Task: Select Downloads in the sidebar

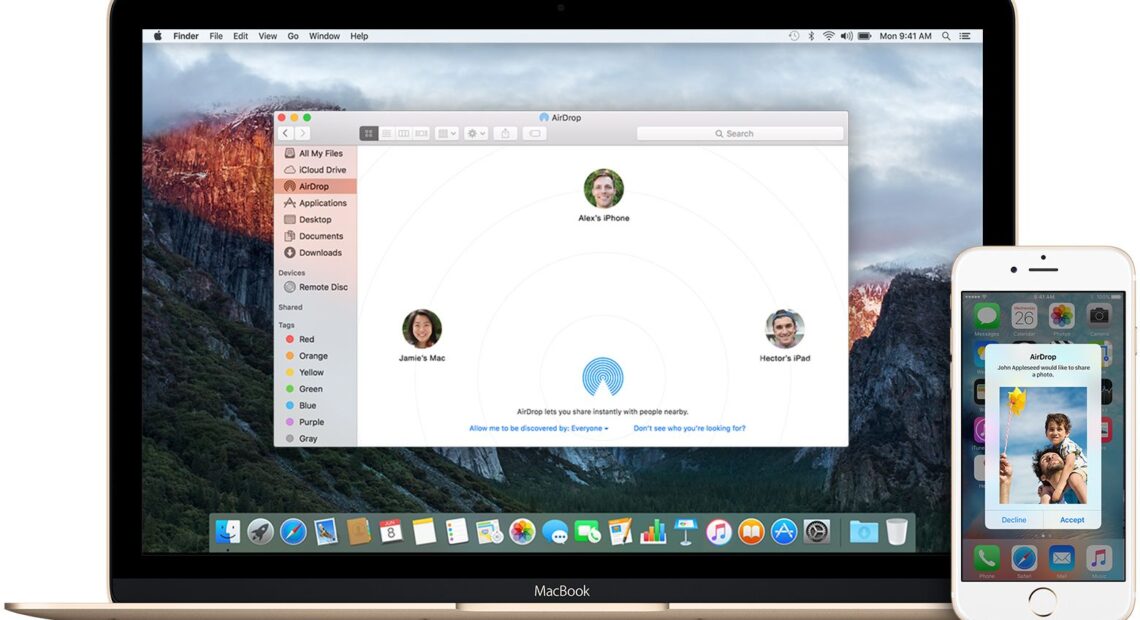Action: coord(316,253)
